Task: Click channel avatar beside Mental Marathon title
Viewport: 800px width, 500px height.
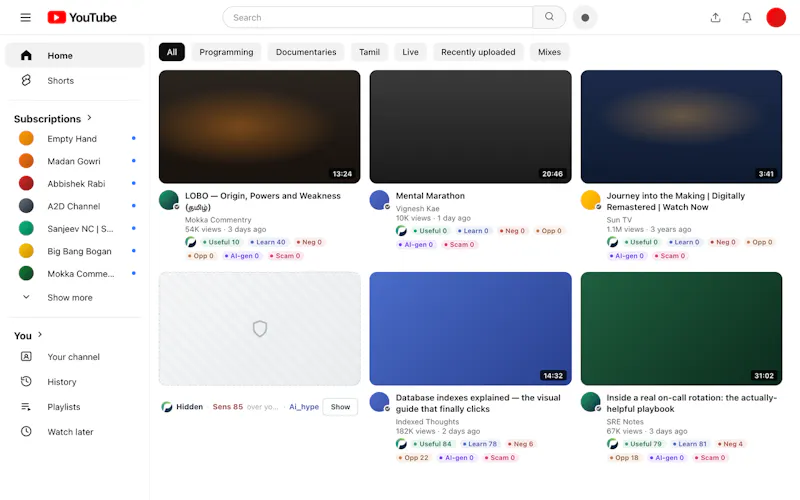Action: [x=380, y=200]
